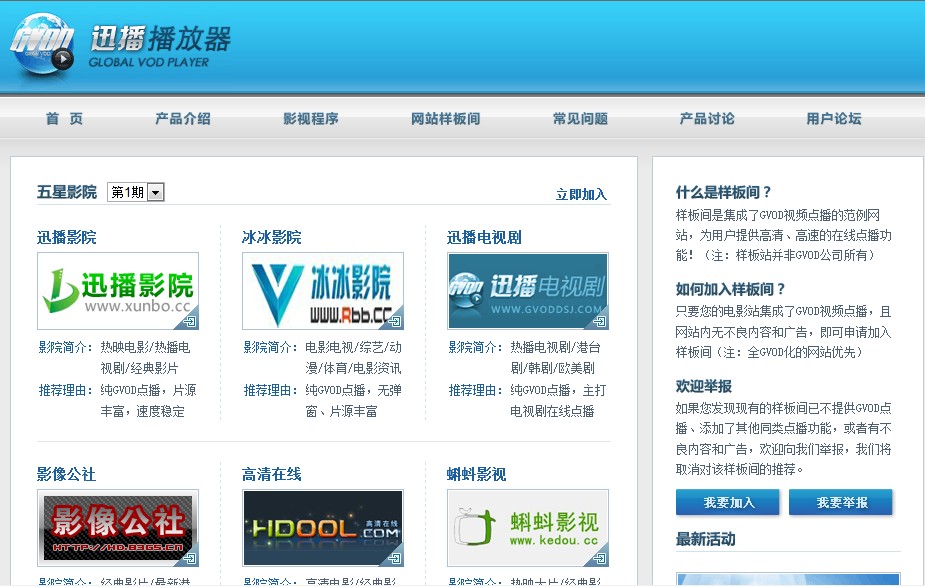This screenshot has width=925, height=587.
Task: Go to the 用户论坛 forum menu
Action: click(x=834, y=118)
